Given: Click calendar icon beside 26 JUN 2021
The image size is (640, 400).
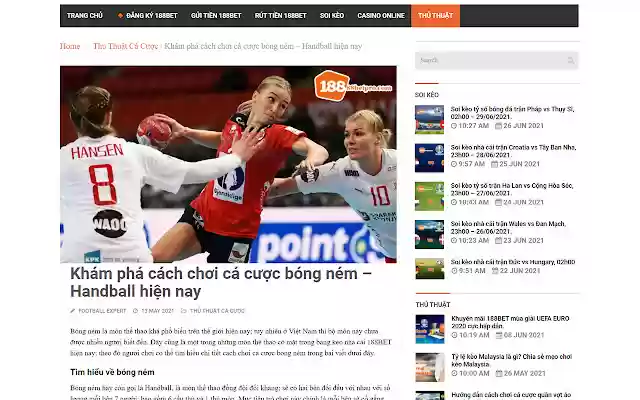Looking at the screenshot, I should coord(498,126).
